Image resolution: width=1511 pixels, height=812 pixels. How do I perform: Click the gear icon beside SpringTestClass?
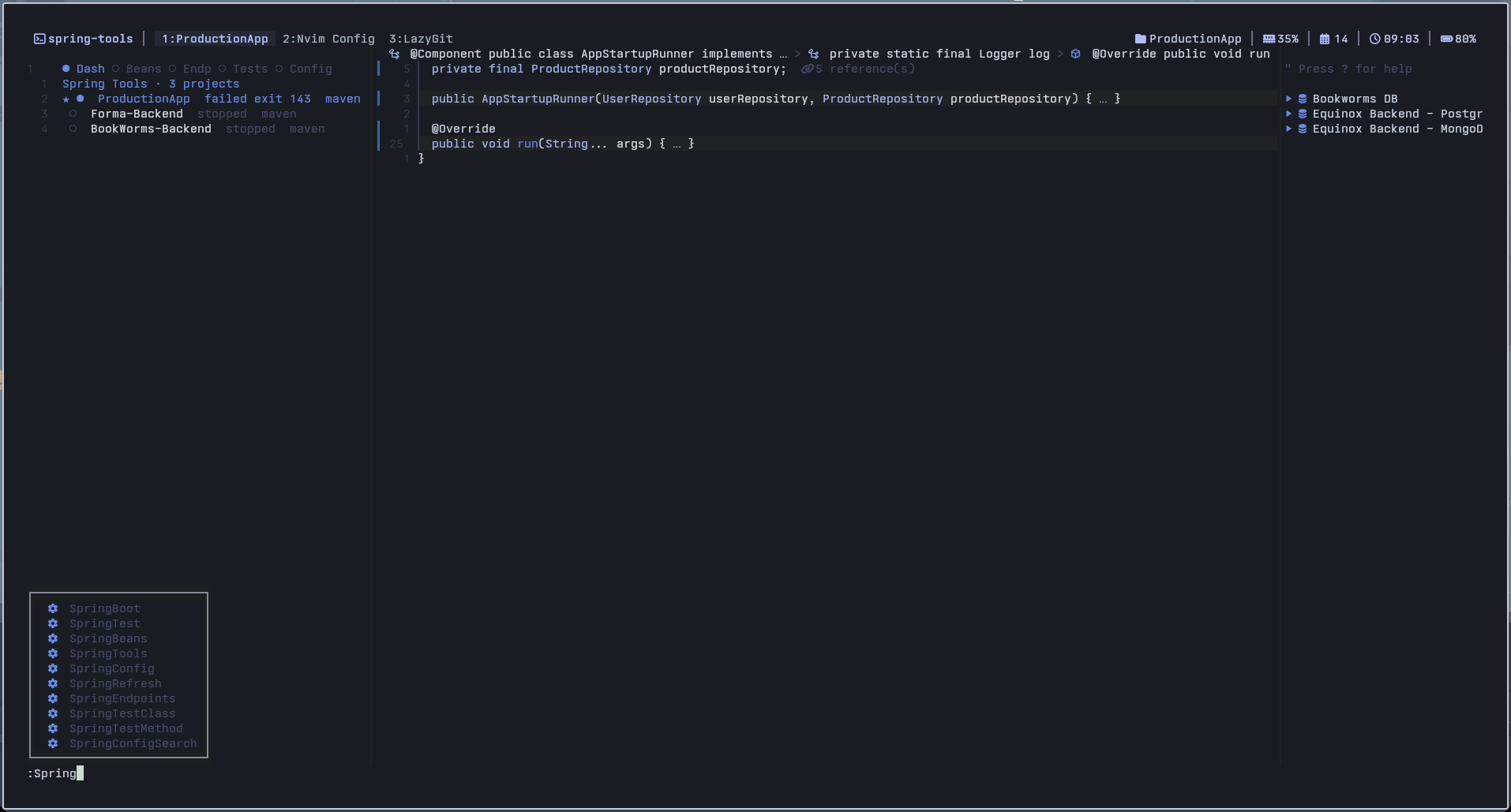[53, 713]
